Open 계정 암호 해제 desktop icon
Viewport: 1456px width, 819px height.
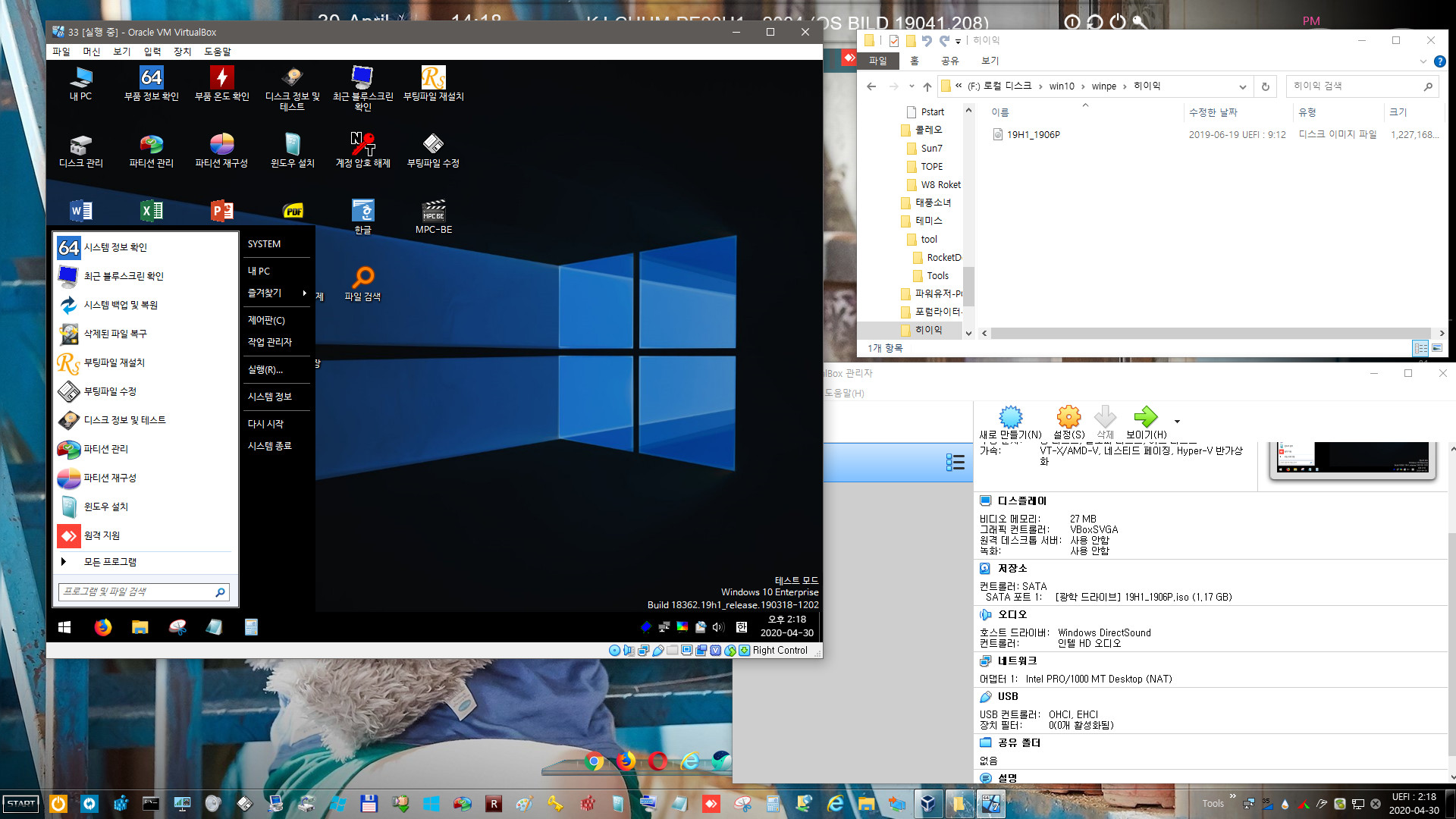coord(362,151)
